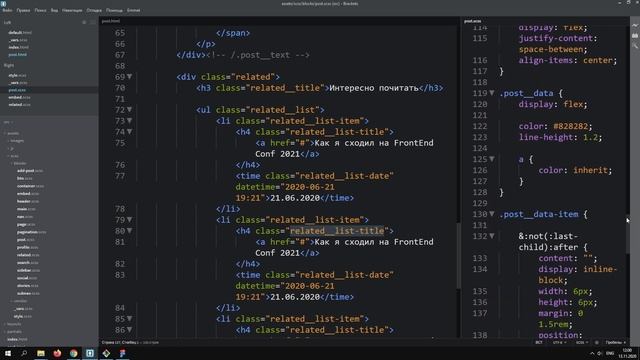Select post.html pane header

[111, 21]
